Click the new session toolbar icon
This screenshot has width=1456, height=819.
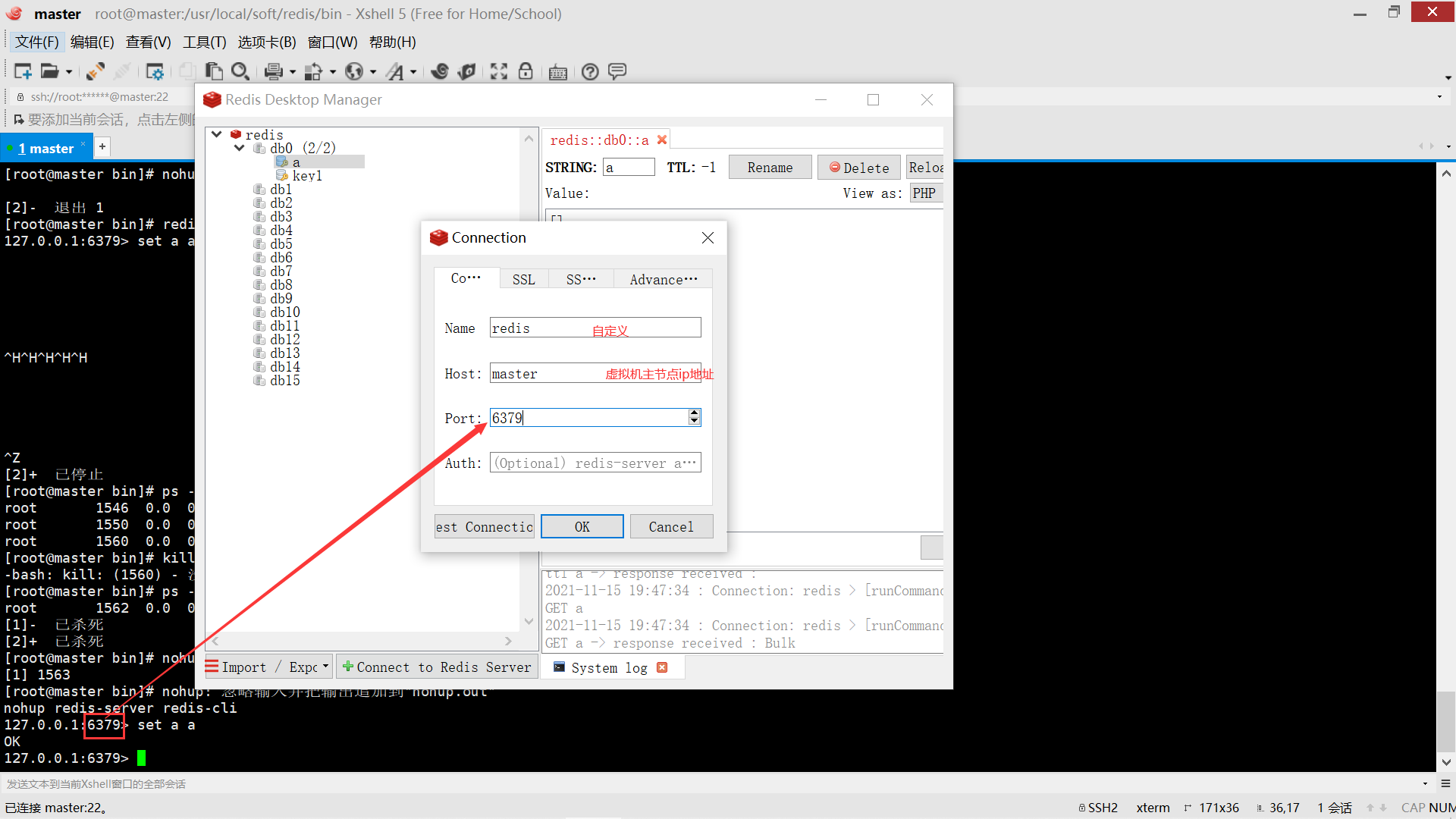coord(23,71)
